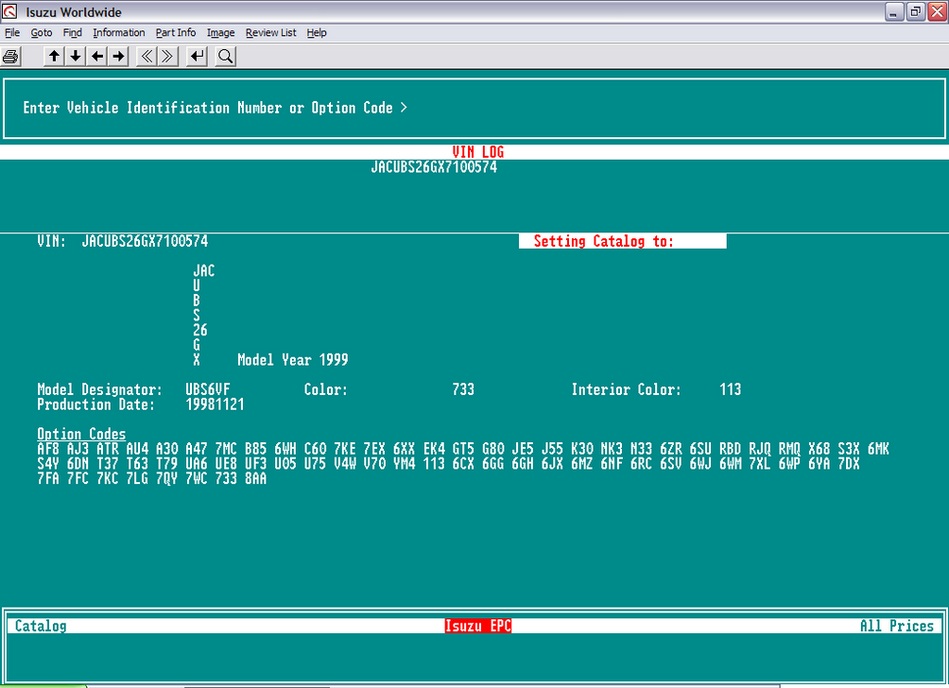The height and width of the screenshot is (688, 949).
Task: Select option code GT5
Action: tap(463, 449)
